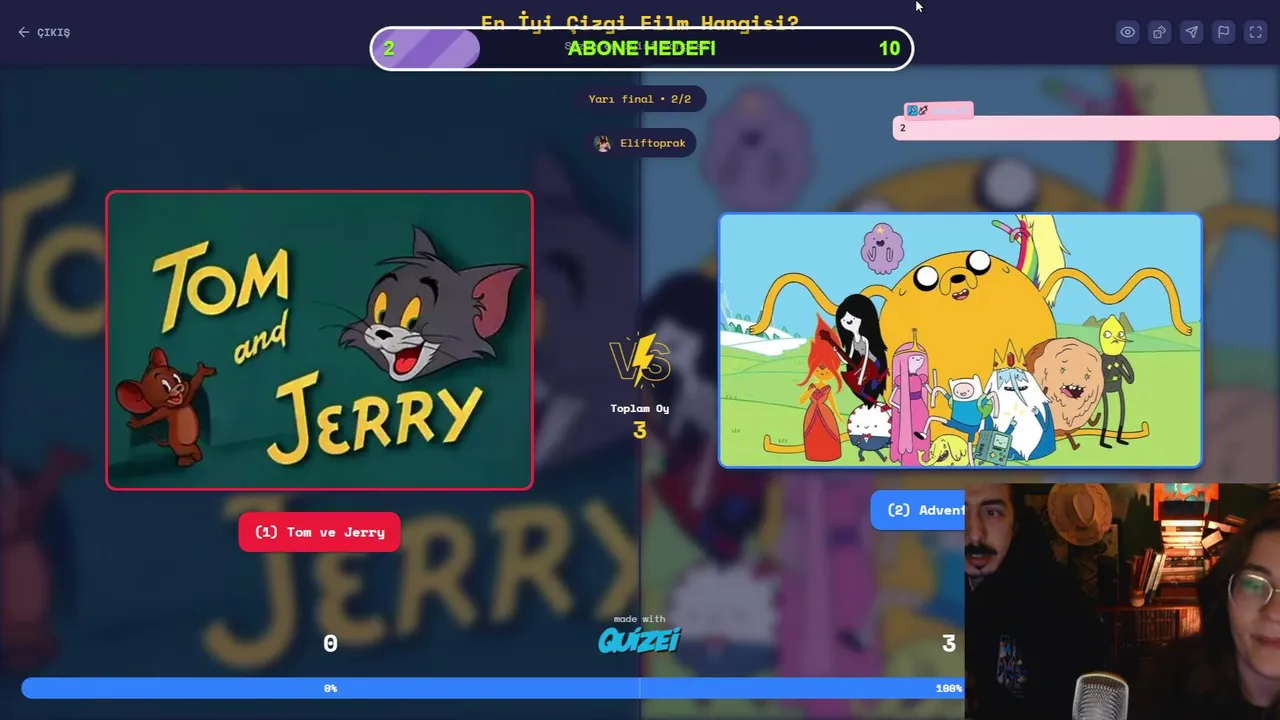Click the ABONE HEDEFI progress bar
Image resolution: width=1280 pixels, height=720 pixels.
coord(641,48)
